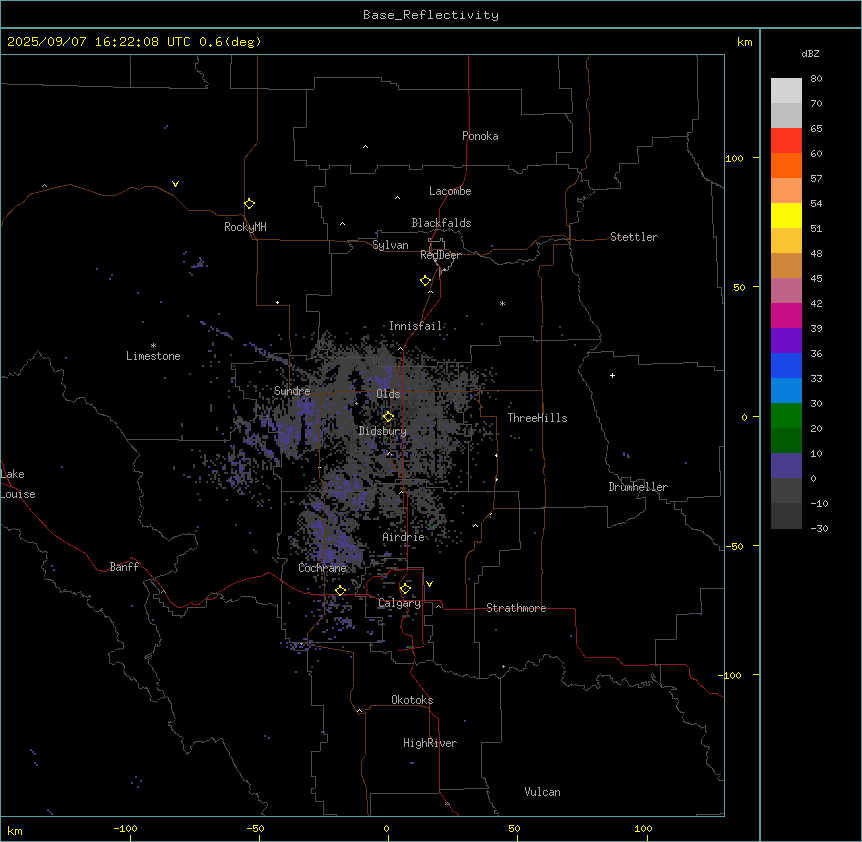Click the Sylvan map label

tap(390, 245)
